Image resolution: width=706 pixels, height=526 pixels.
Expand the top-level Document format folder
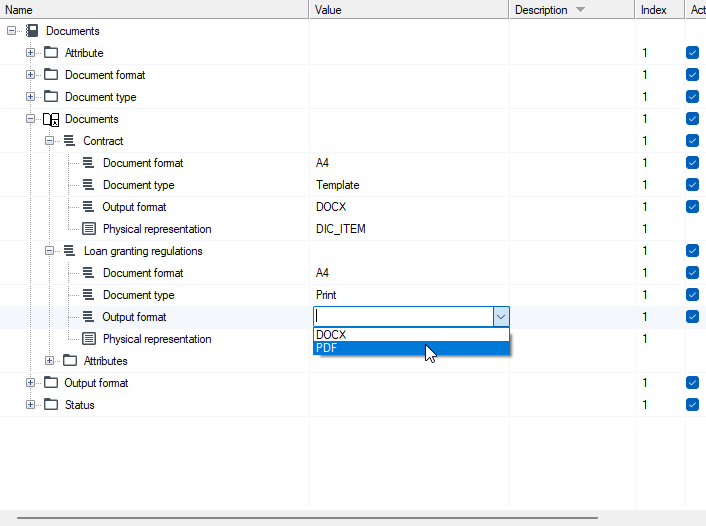click(30, 74)
